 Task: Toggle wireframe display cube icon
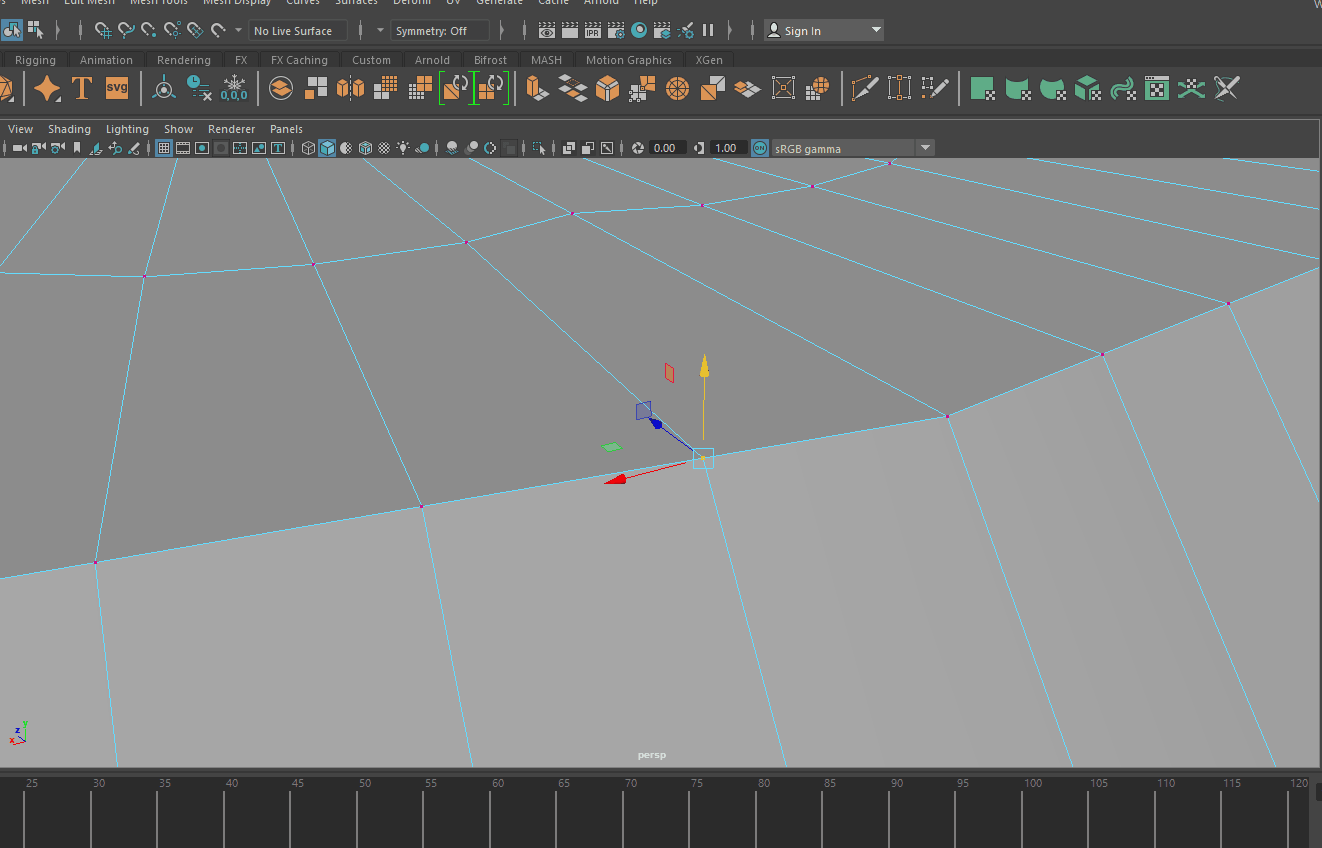(308, 148)
